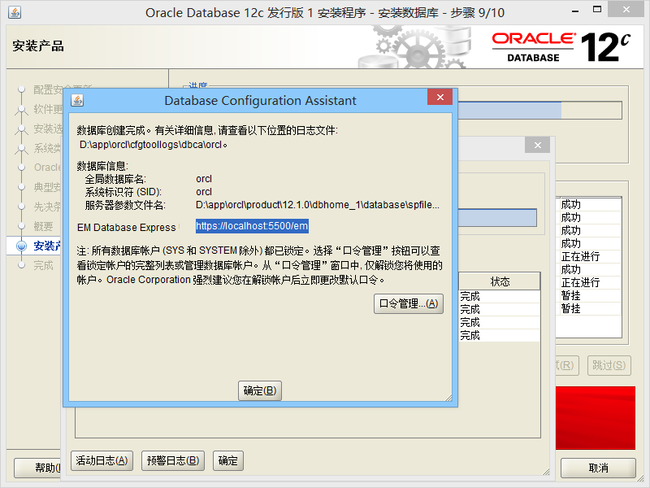Select the Oracle step in the sidebar

point(47,168)
